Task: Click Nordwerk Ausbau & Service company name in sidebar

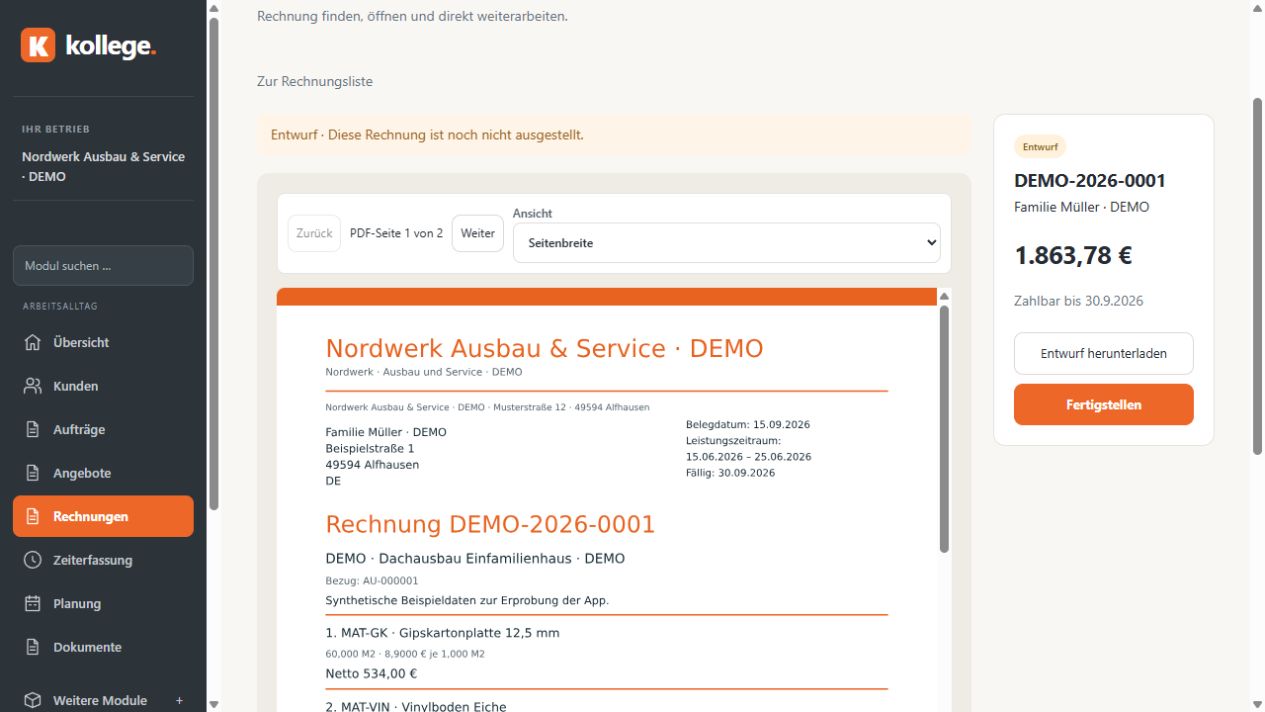Action: pos(103,166)
